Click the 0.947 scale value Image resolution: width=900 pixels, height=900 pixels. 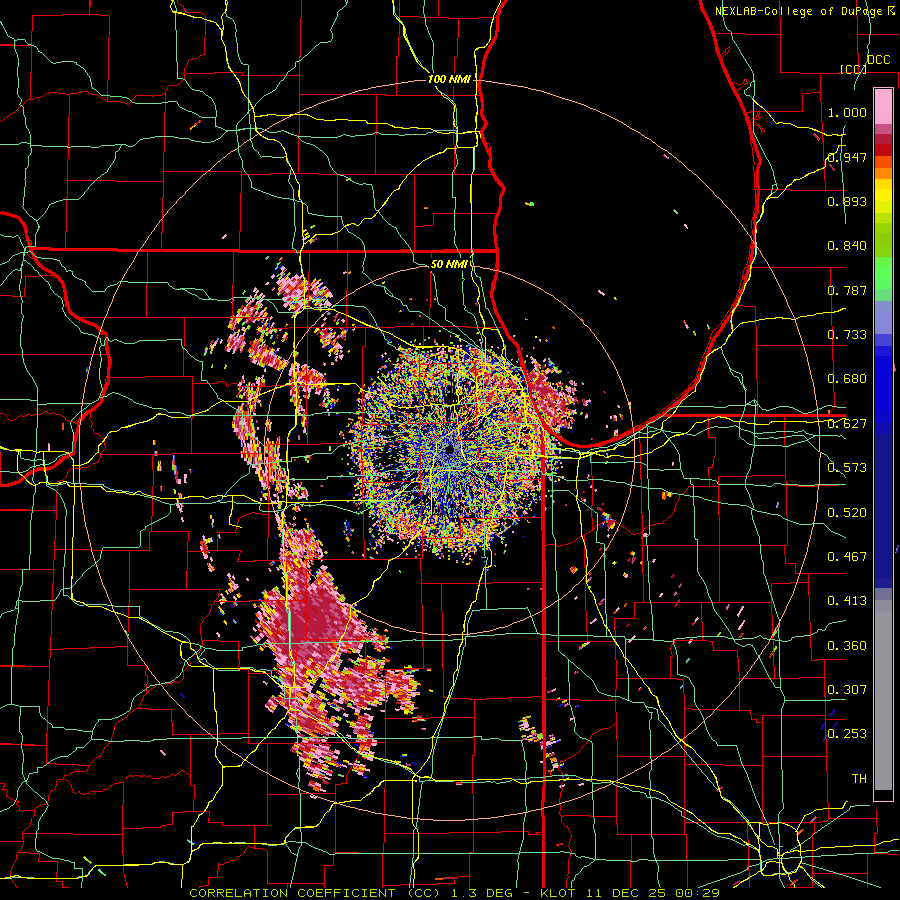tap(847, 157)
